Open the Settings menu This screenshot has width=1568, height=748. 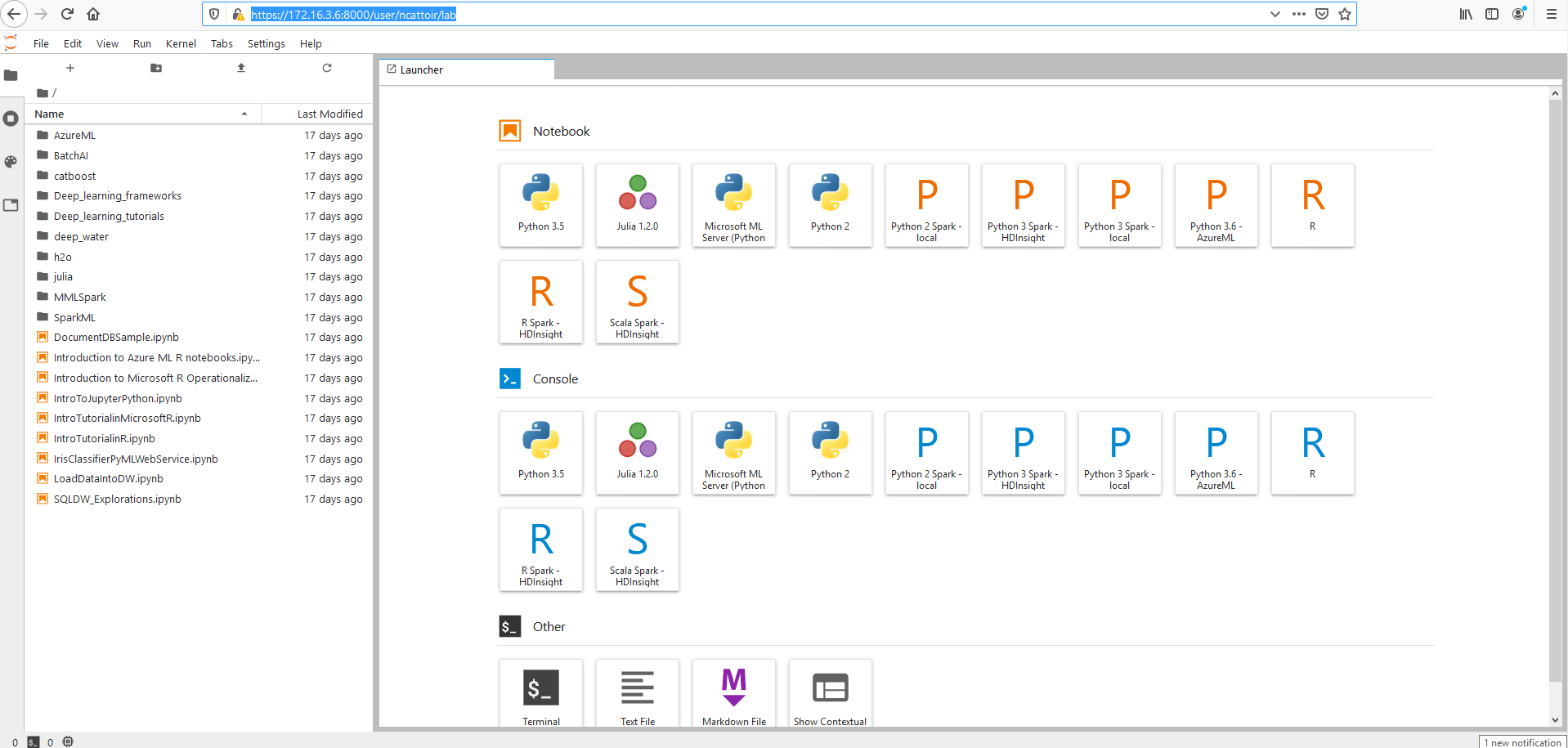point(267,44)
